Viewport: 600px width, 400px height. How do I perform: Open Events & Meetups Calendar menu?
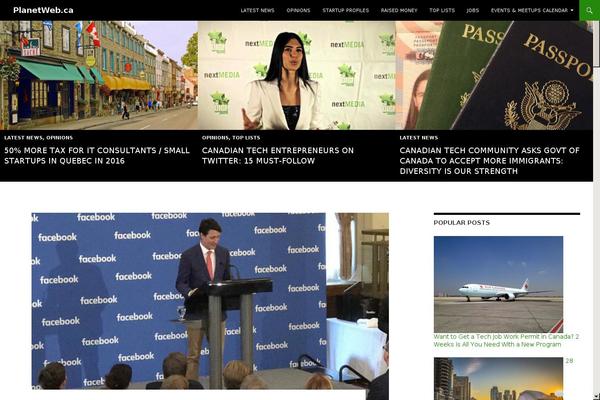pyautogui.click(x=529, y=10)
